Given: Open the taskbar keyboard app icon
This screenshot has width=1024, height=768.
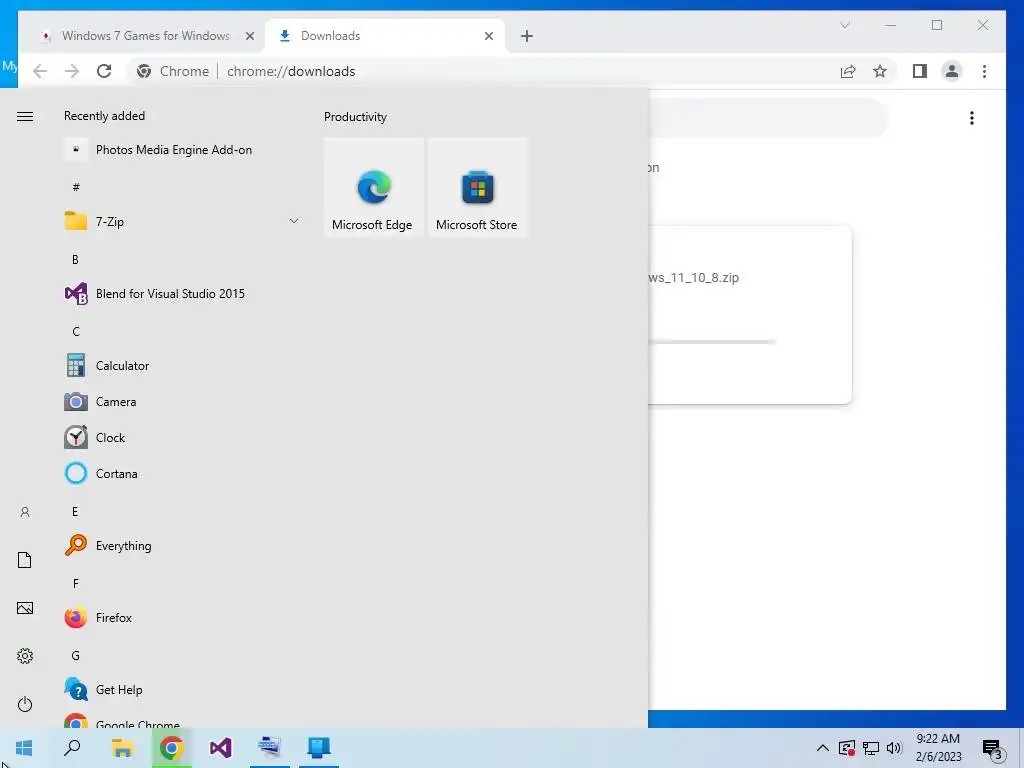Looking at the screenshot, I should click(270, 748).
